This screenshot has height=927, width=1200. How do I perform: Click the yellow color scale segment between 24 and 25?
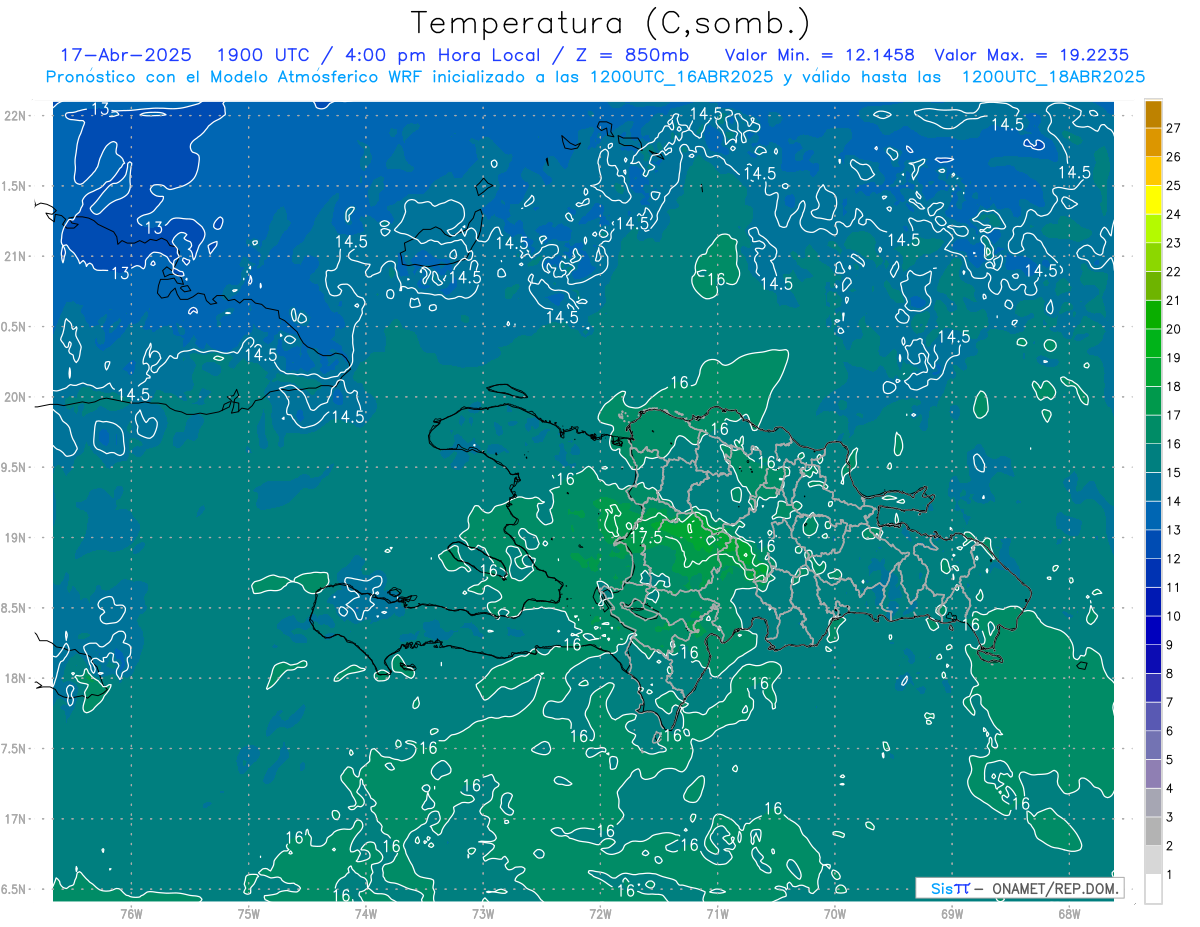(1153, 200)
